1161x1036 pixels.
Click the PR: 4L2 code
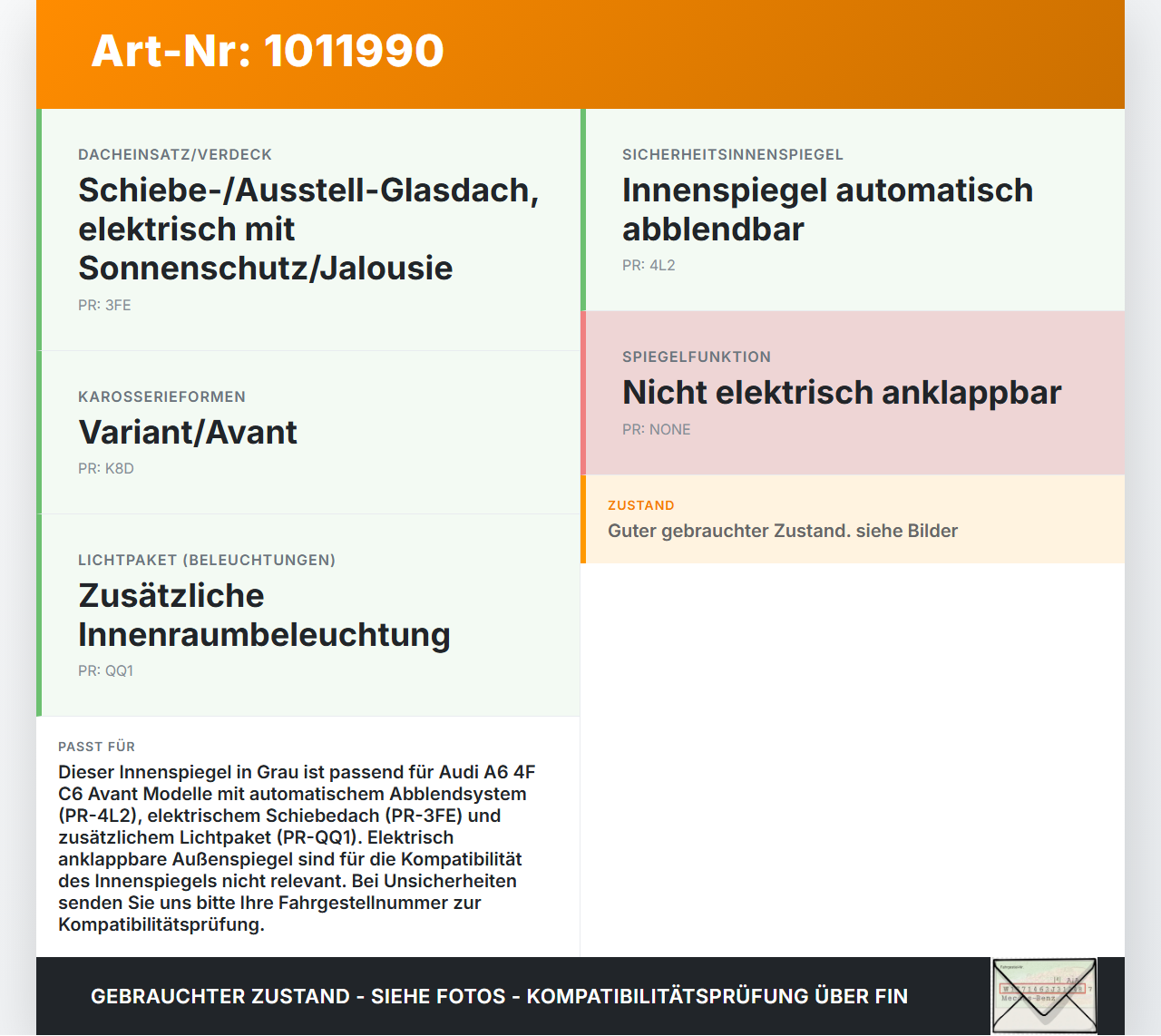(648, 266)
